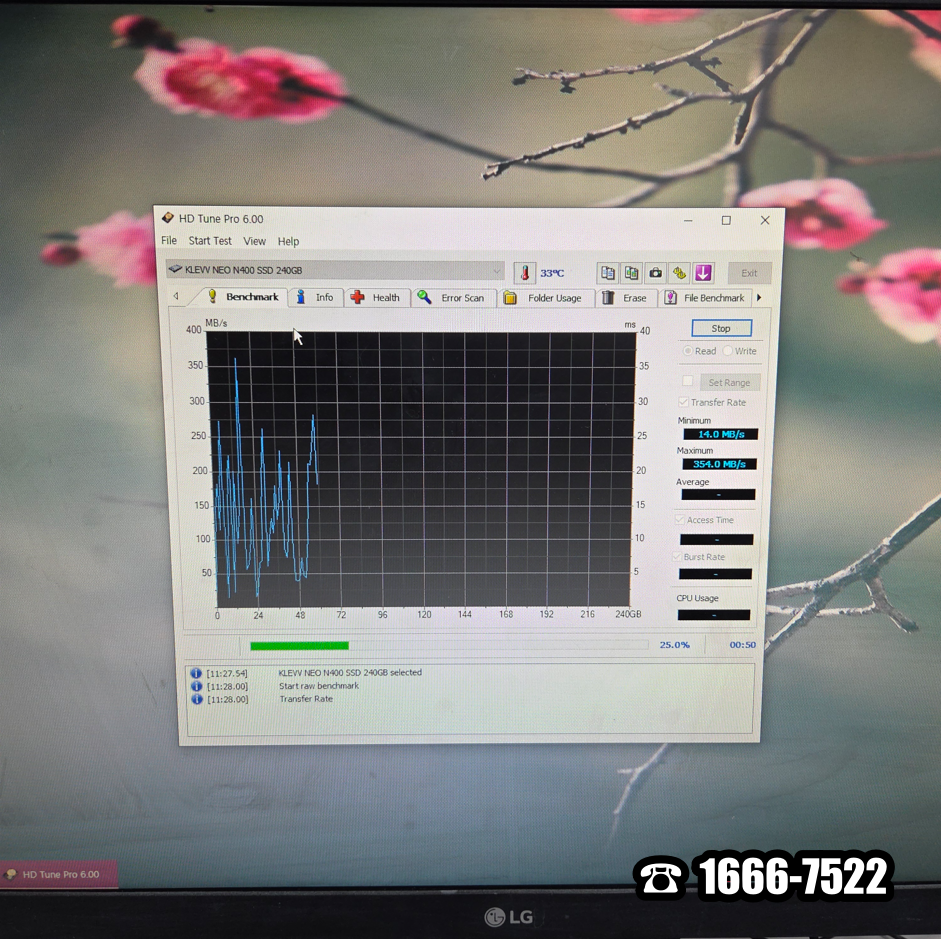Switch to the Health tab

point(377,298)
